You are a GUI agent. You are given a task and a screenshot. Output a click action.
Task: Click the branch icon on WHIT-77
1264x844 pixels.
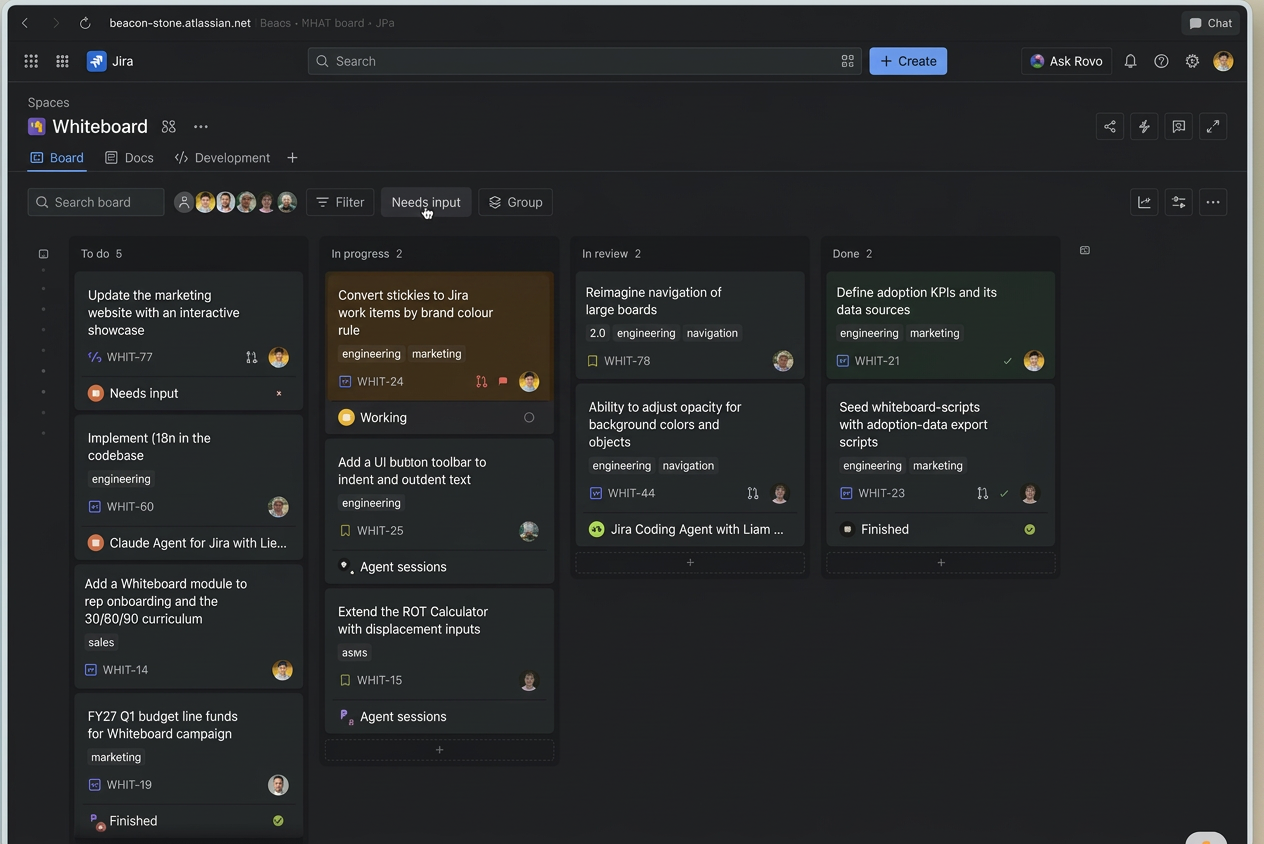point(251,357)
